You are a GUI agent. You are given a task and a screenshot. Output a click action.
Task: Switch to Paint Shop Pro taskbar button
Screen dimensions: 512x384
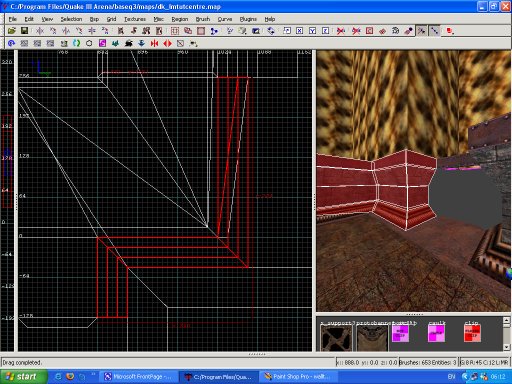298,377
